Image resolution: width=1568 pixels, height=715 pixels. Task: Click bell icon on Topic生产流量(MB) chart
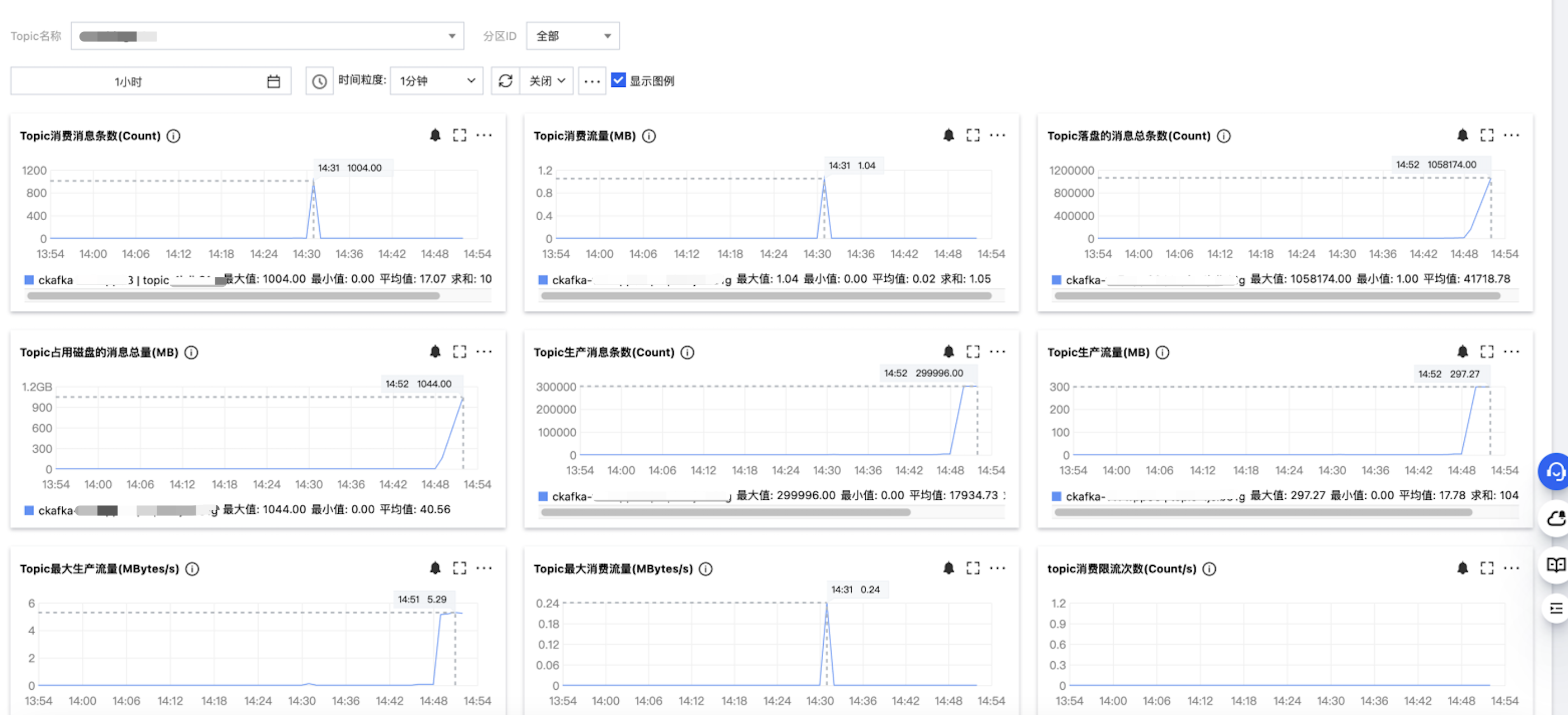[x=1462, y=351]
